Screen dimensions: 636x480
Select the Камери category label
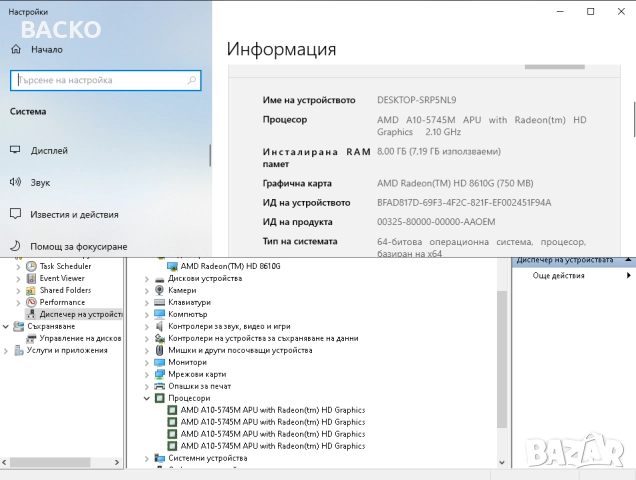tap(182, 291)
